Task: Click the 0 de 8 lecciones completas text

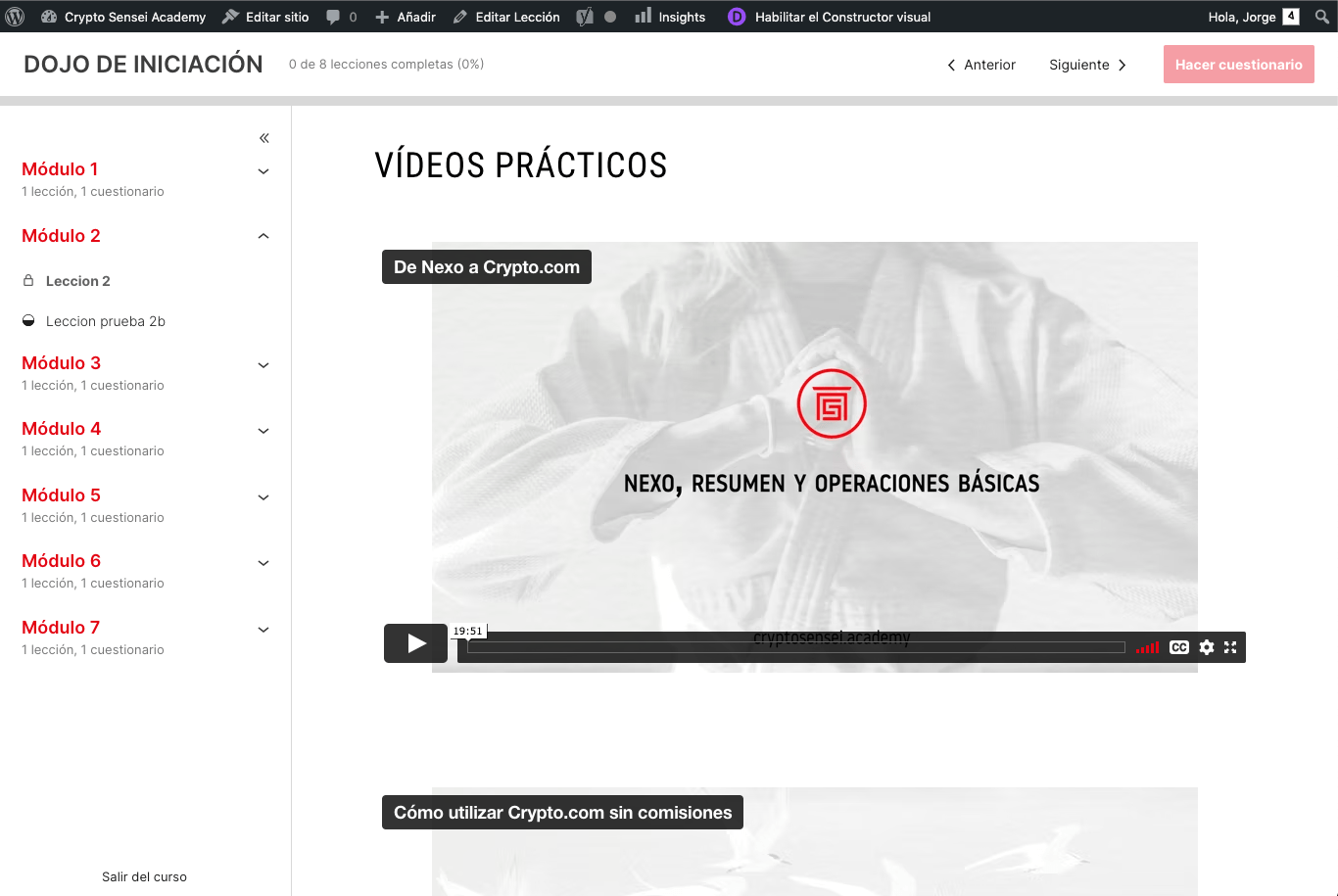Action: (386, 65)
